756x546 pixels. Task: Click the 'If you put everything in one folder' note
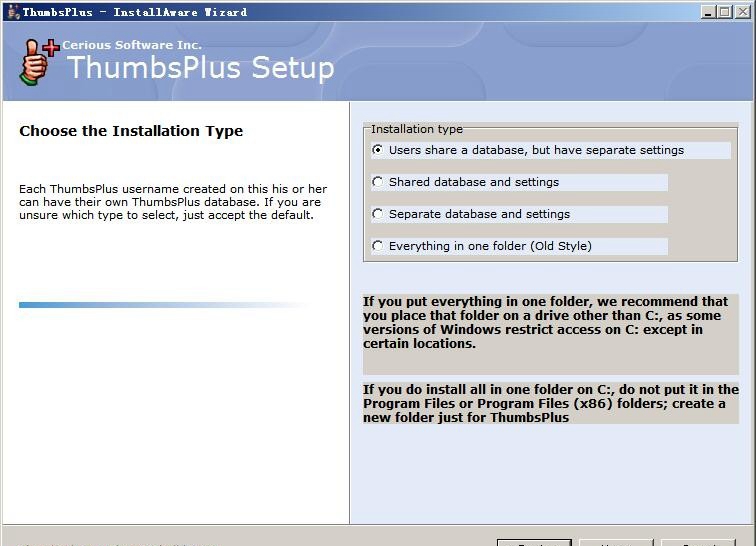coord(550,322)
